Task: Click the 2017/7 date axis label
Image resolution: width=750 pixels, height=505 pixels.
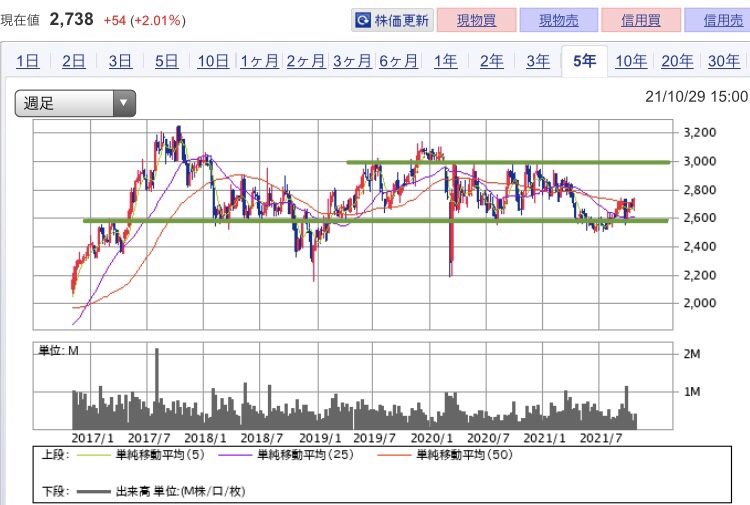Action: 149,438
